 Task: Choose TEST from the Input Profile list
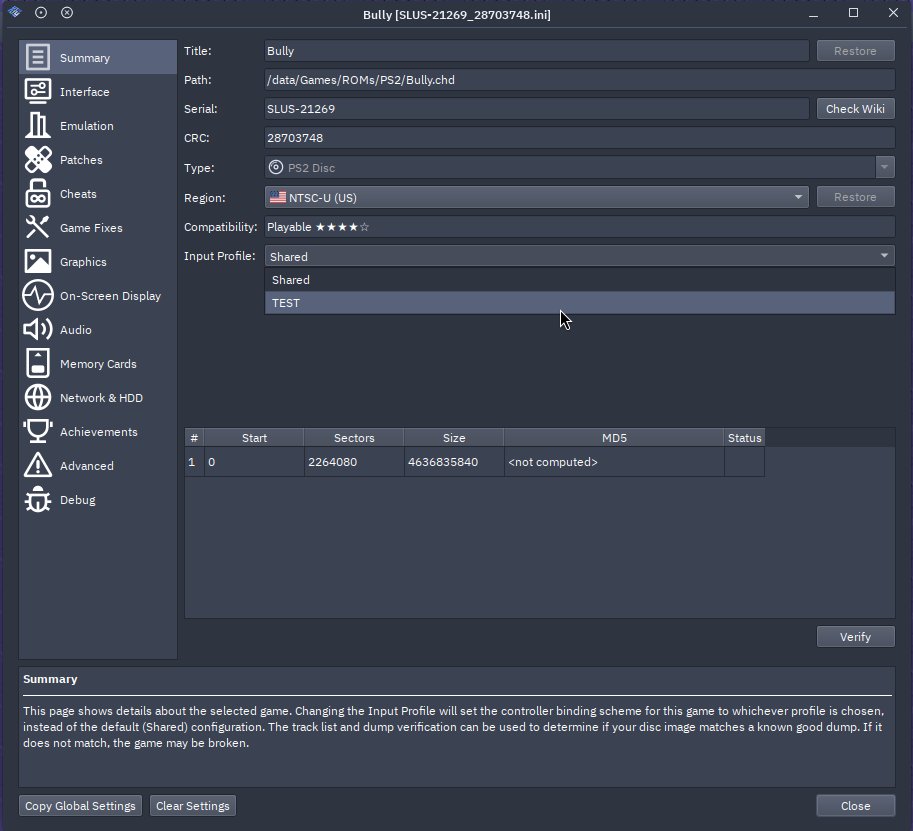pyautogui.click(x=579, y=303)
